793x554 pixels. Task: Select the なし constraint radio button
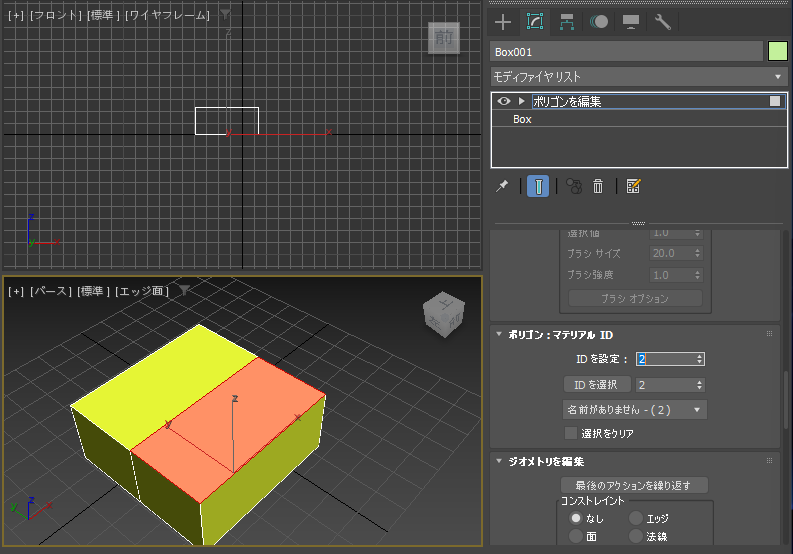576,518
